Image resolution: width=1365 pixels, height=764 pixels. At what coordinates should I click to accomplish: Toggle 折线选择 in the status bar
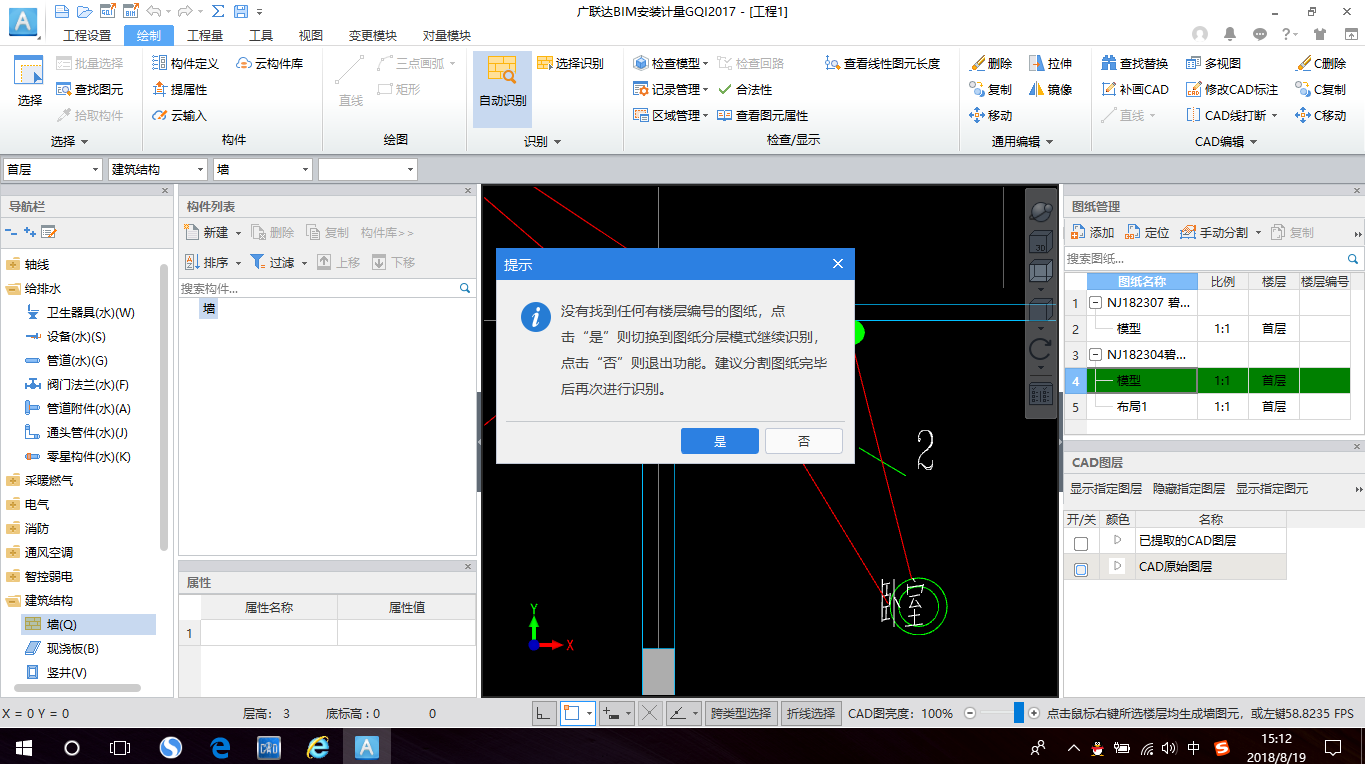pos(811,713)
